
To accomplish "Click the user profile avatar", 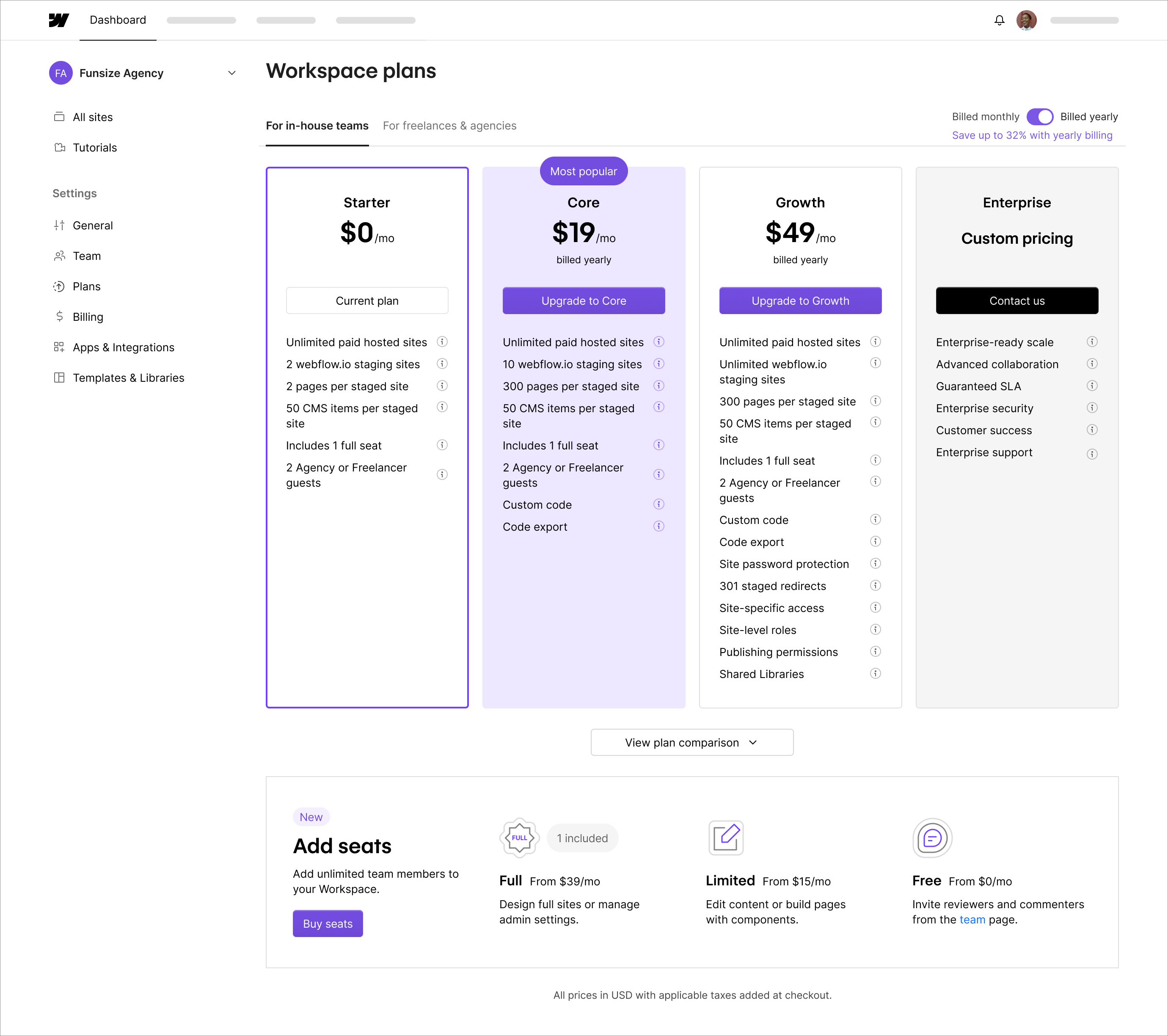I will [1026, 20].
